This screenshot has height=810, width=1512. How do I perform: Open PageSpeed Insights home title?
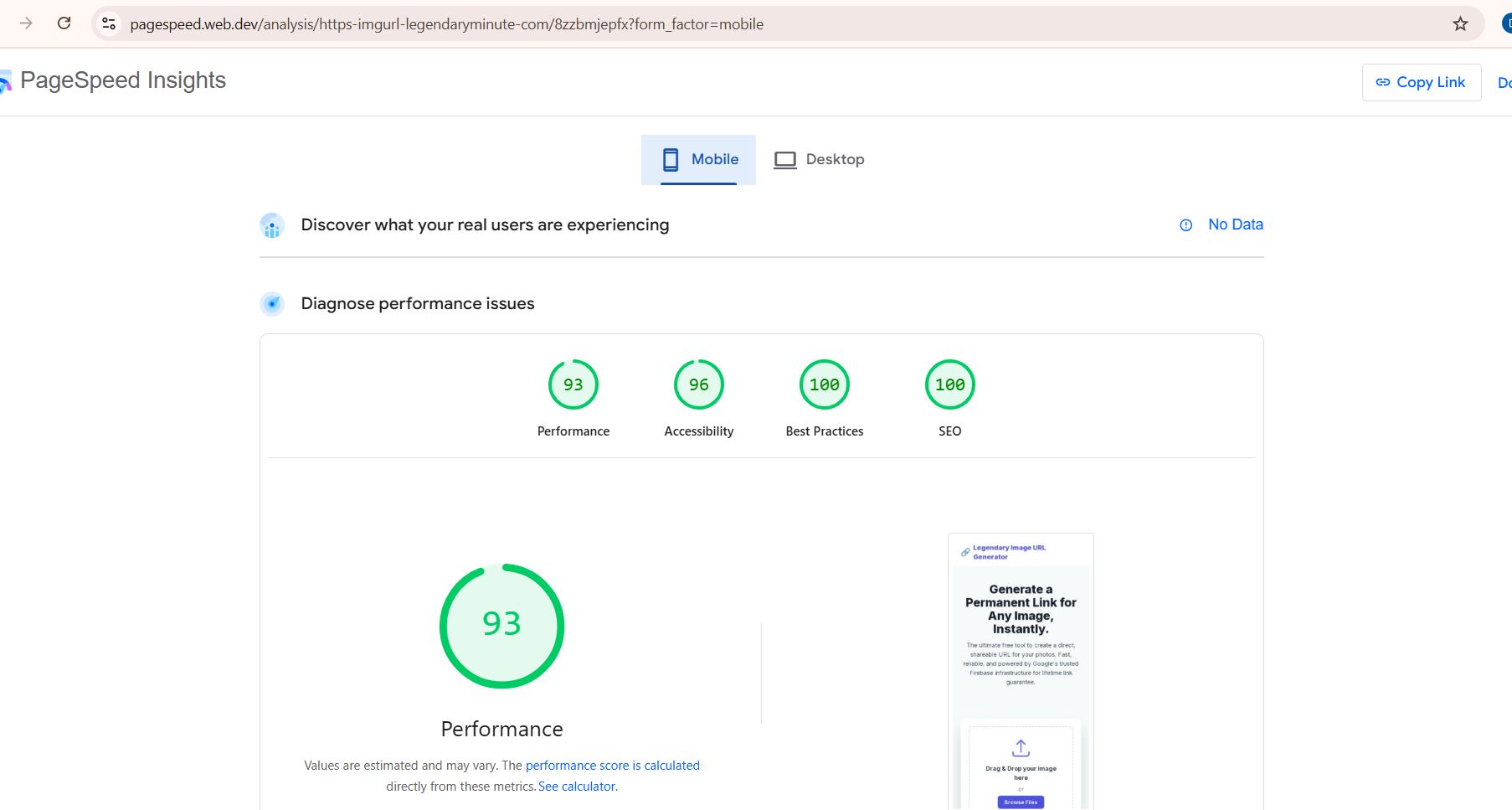123,80
